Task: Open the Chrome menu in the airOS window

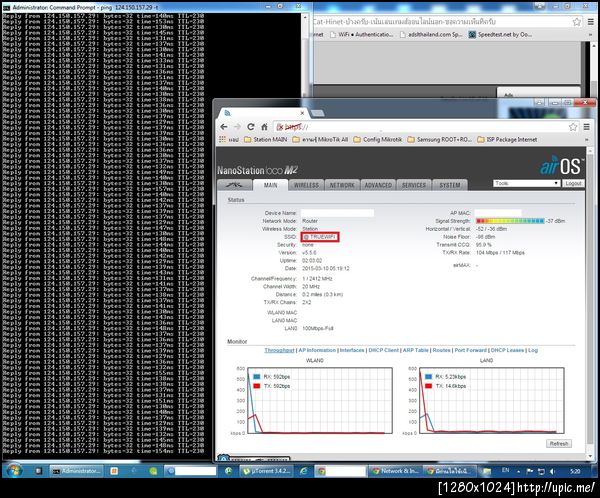Action: [x=587, y=127]
